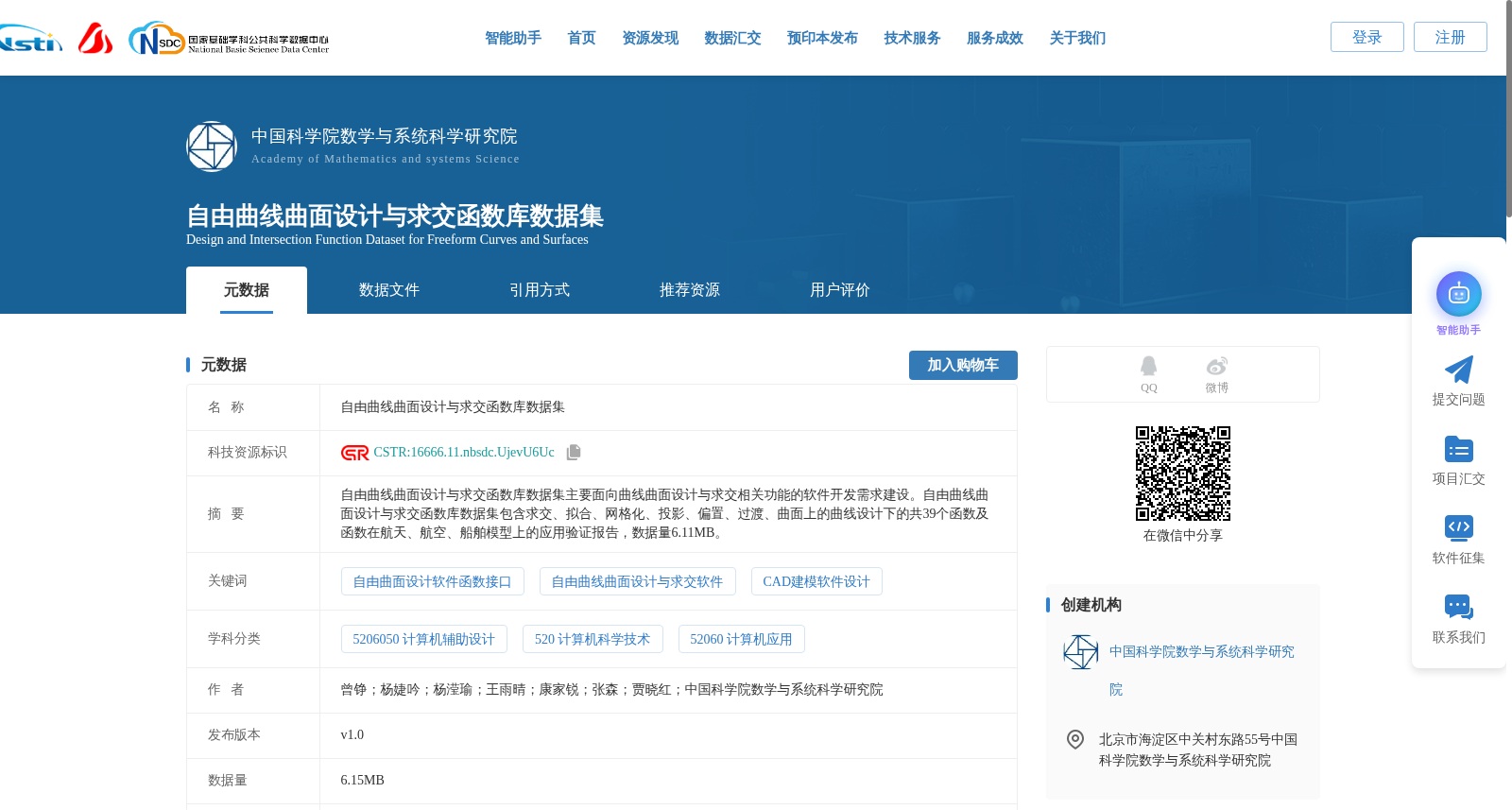
Task: Click the 登录 button
Action: click(x=1367, y=37)
